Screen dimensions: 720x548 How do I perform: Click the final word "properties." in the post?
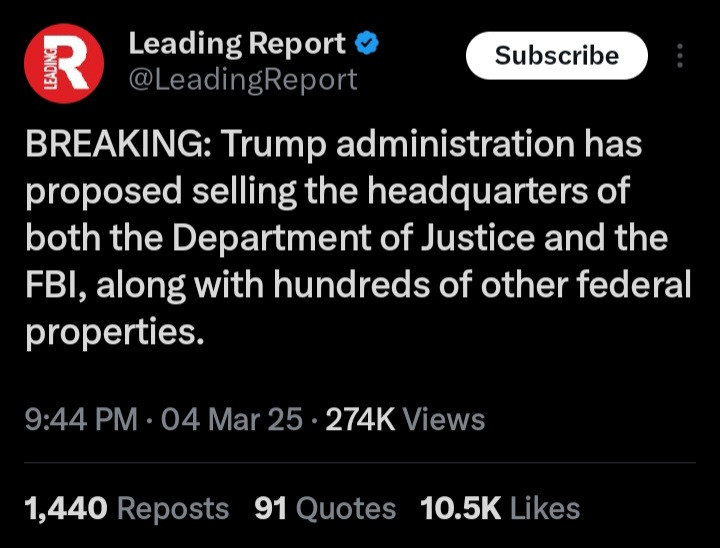[114, 332]
